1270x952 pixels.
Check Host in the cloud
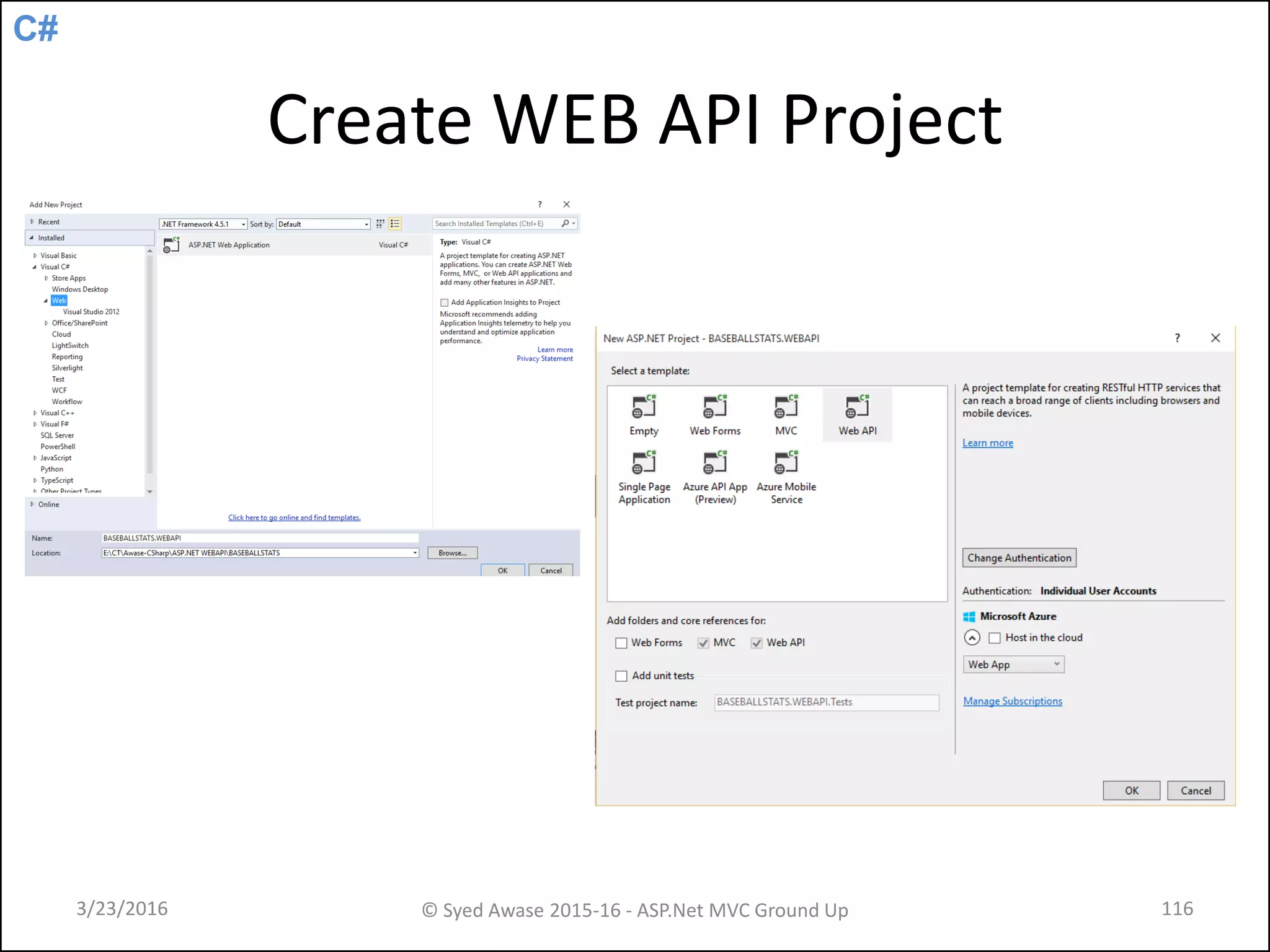[x=995, y=638]
